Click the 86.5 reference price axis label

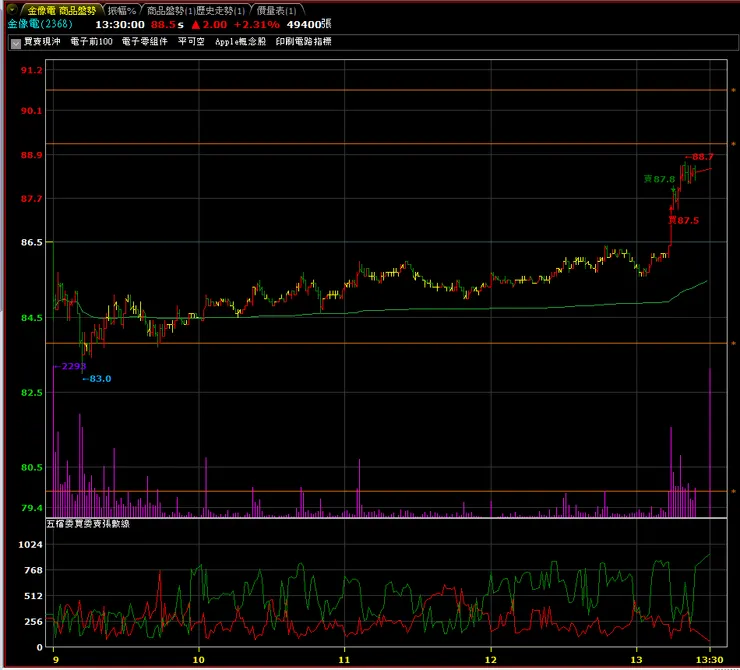[x=31, y=243]
